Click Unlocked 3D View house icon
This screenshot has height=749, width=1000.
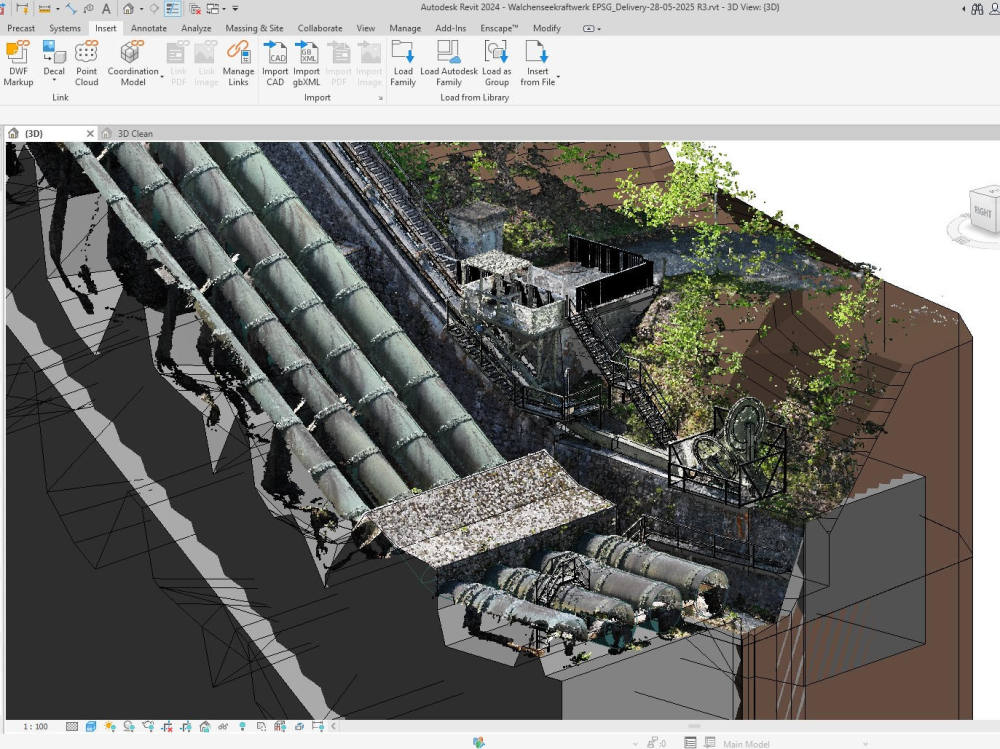(205, 727)
